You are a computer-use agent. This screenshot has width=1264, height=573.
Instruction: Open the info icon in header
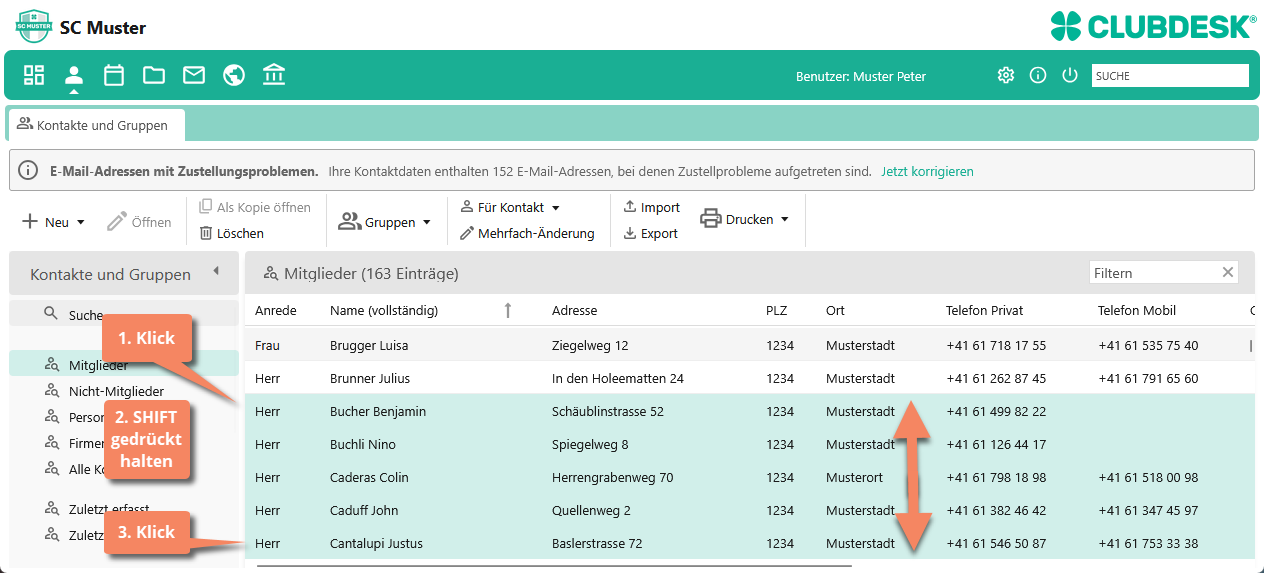tap(1038, 75)
